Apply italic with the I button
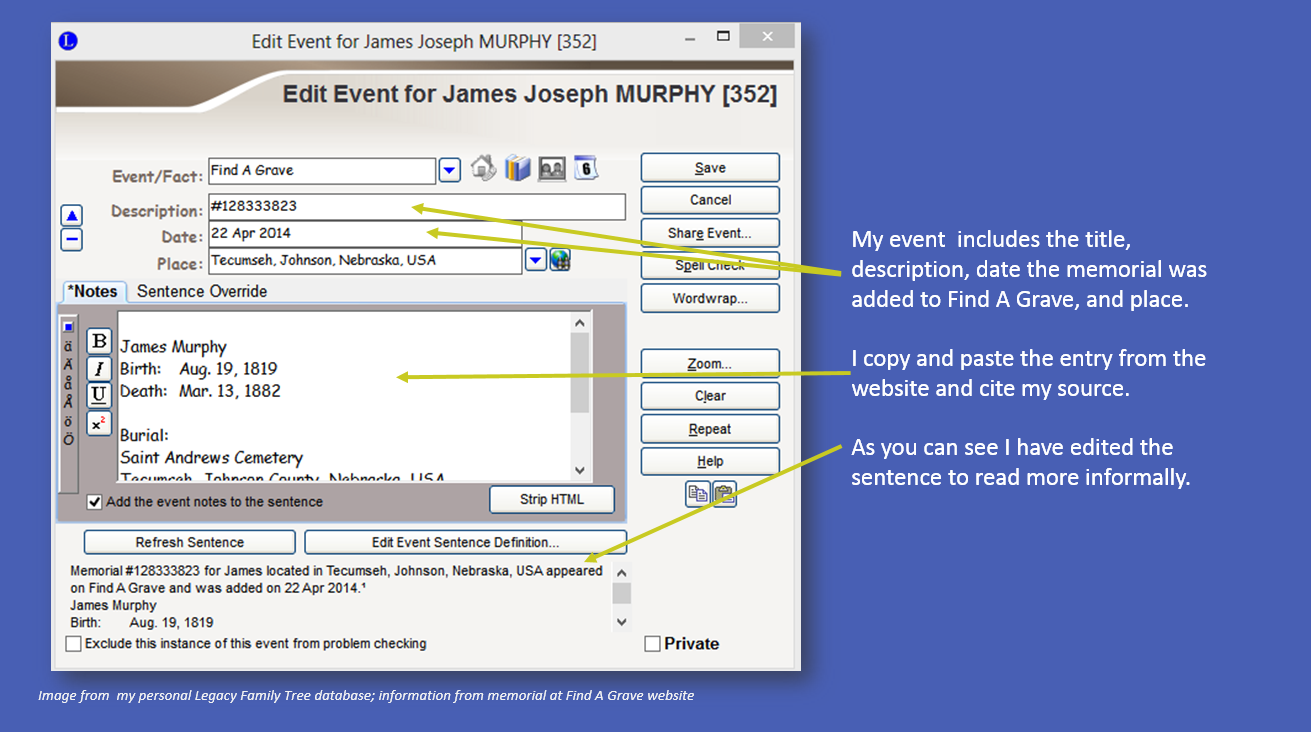 click(99, 368)
